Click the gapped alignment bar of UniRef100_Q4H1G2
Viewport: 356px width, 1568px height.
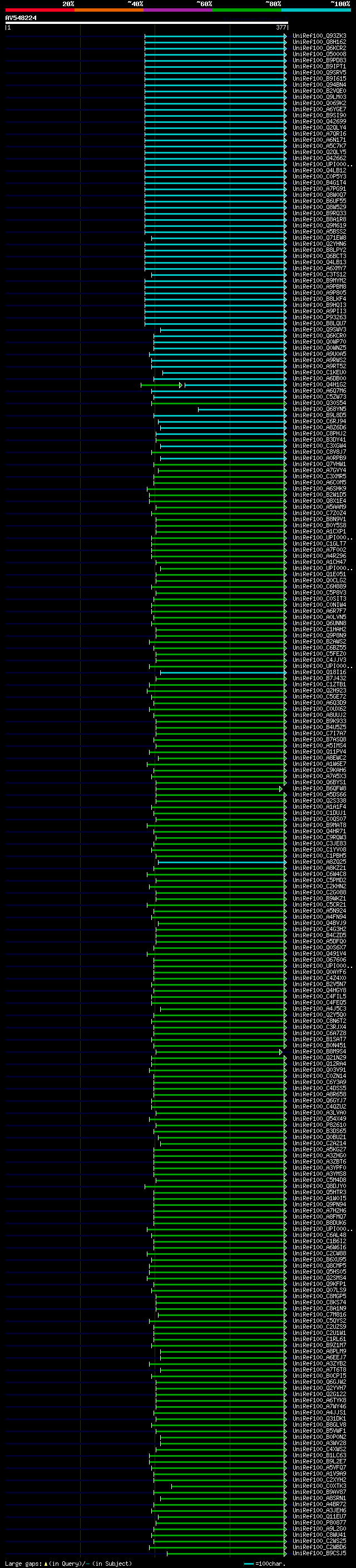coord(214,385)
